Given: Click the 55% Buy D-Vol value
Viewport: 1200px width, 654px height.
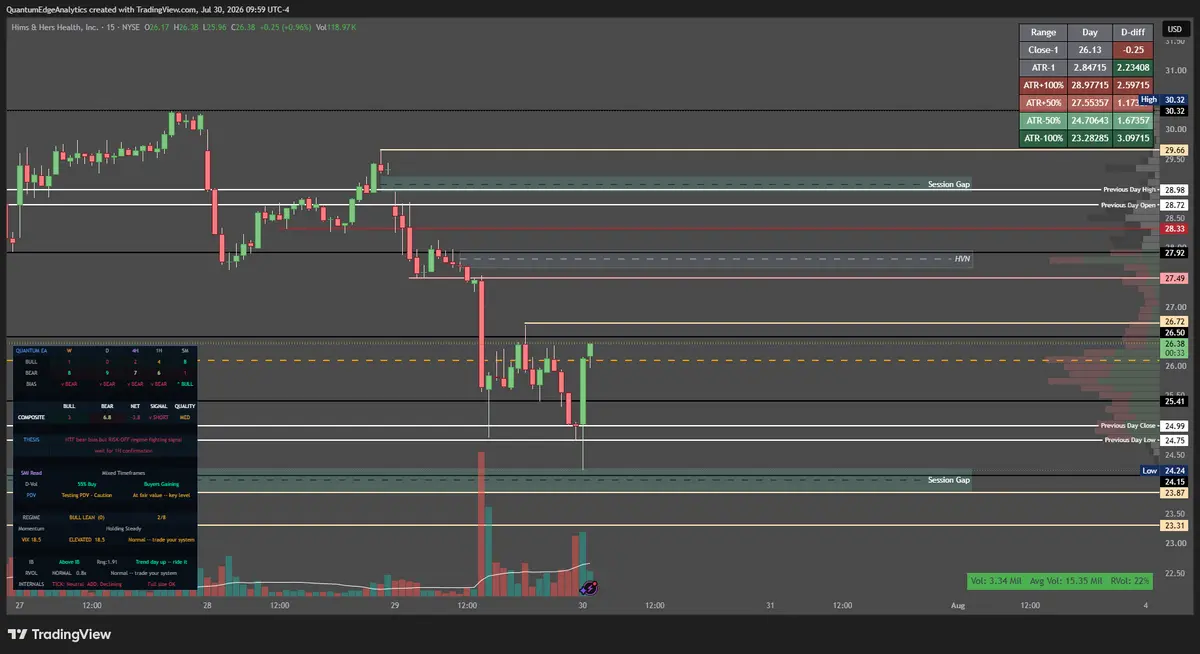Looking at the screenshot, I should point(87,484).
